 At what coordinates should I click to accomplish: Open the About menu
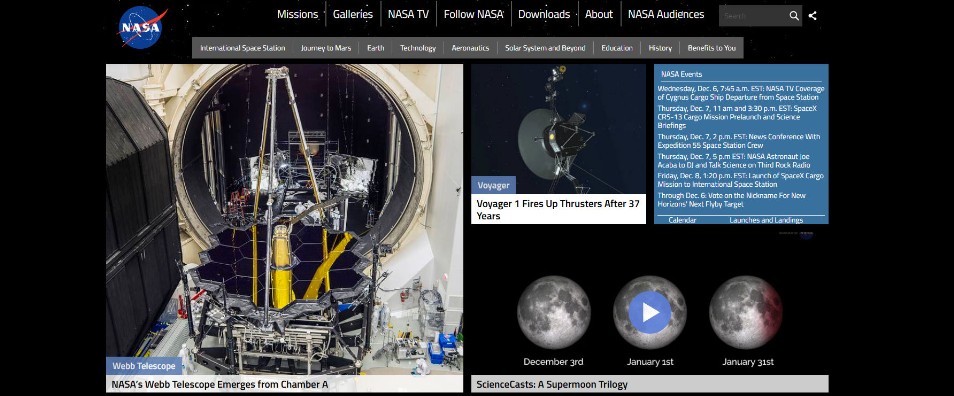pos(599,14)
